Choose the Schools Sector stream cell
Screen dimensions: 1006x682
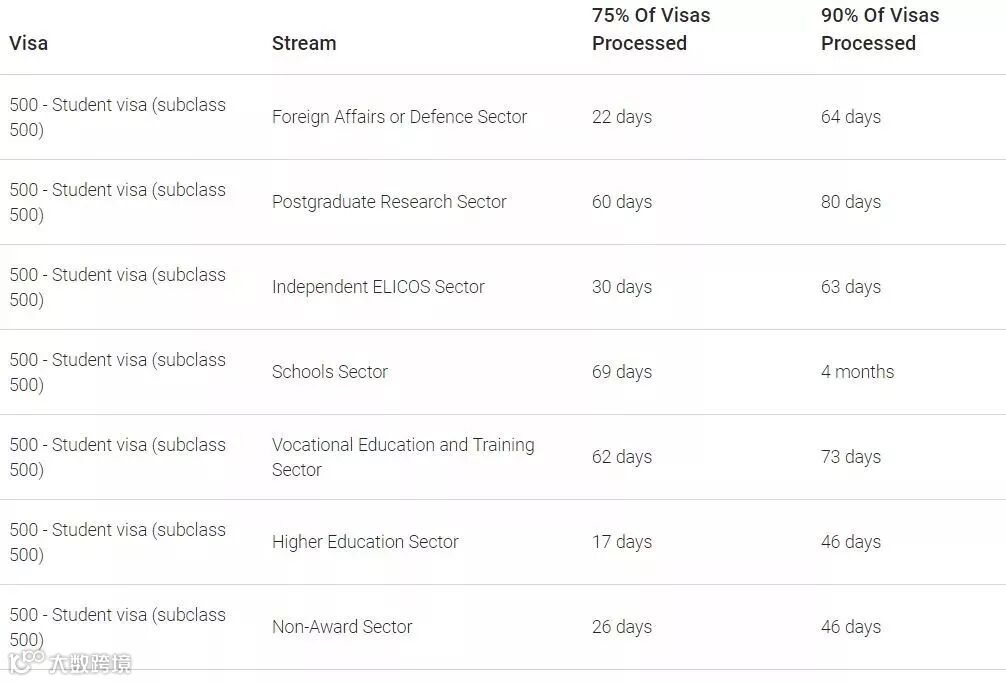click(330, 372)
